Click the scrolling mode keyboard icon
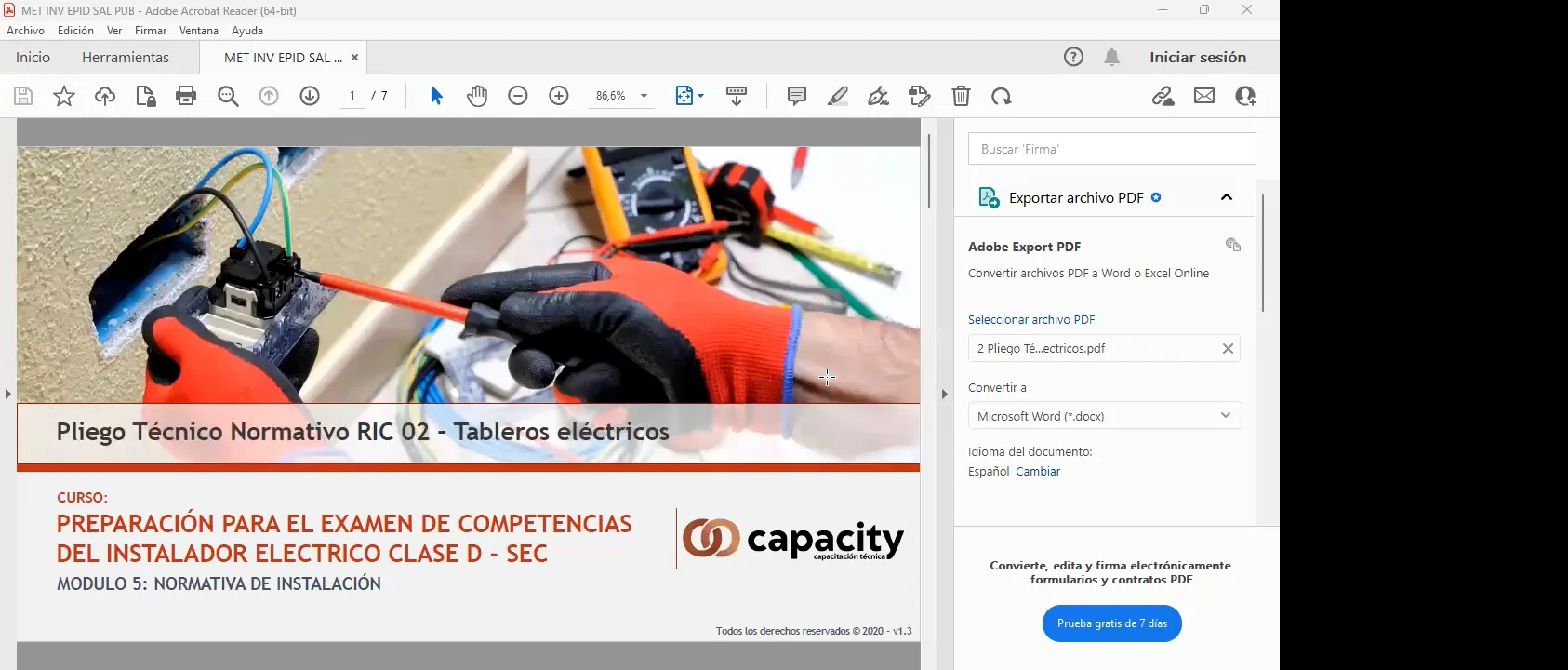Viewport: 1568px width, 670px height. tap(737, 96)
